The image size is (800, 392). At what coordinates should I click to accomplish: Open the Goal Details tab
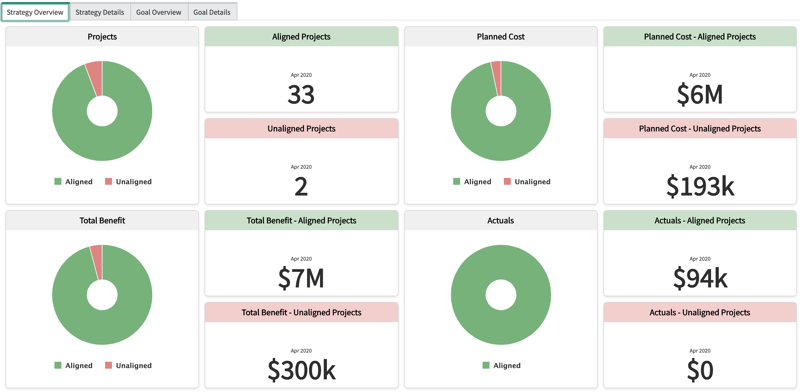coord(212,12)
